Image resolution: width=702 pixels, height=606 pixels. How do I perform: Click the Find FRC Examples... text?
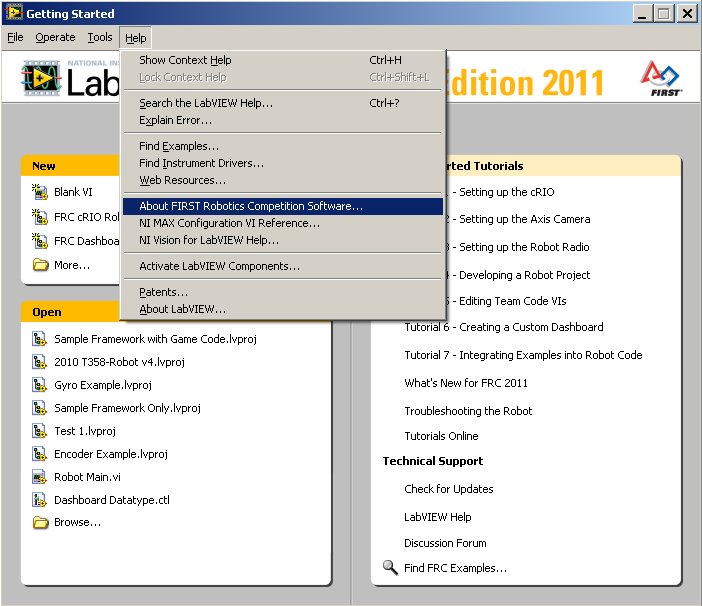point(455,568)
